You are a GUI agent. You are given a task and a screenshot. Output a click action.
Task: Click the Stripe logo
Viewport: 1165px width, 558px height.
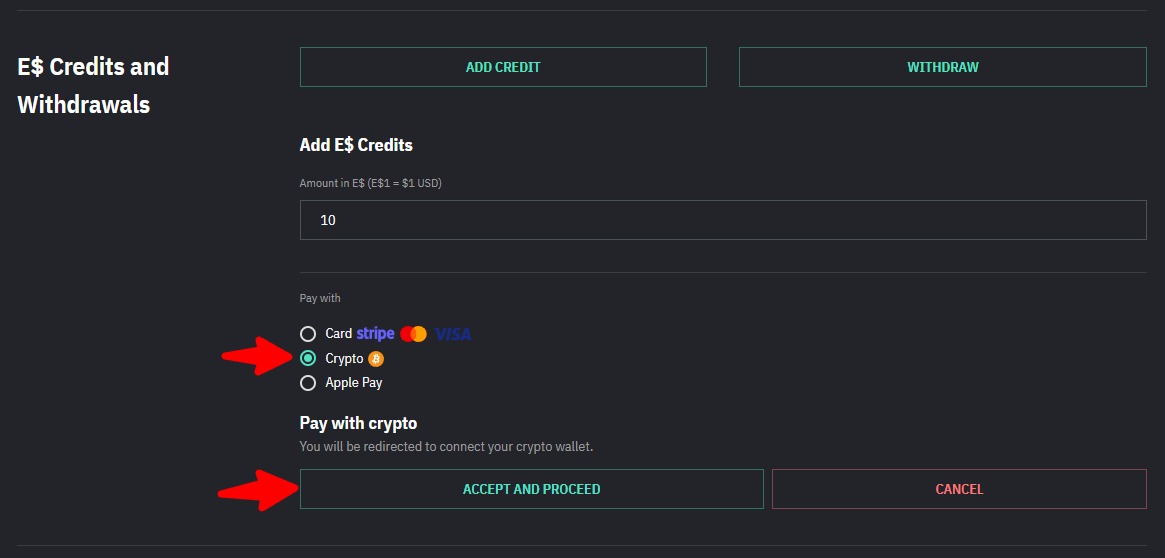pyautogui.click(x=375, y=334)
